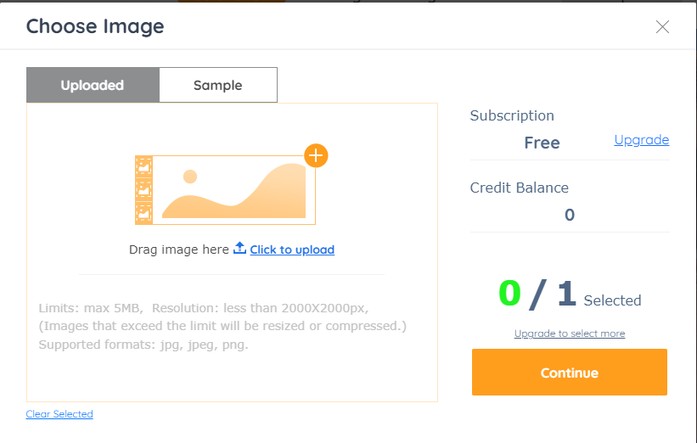Switch to the Uploaded tab
The image size is (697, 443).
tap(92, 85)
